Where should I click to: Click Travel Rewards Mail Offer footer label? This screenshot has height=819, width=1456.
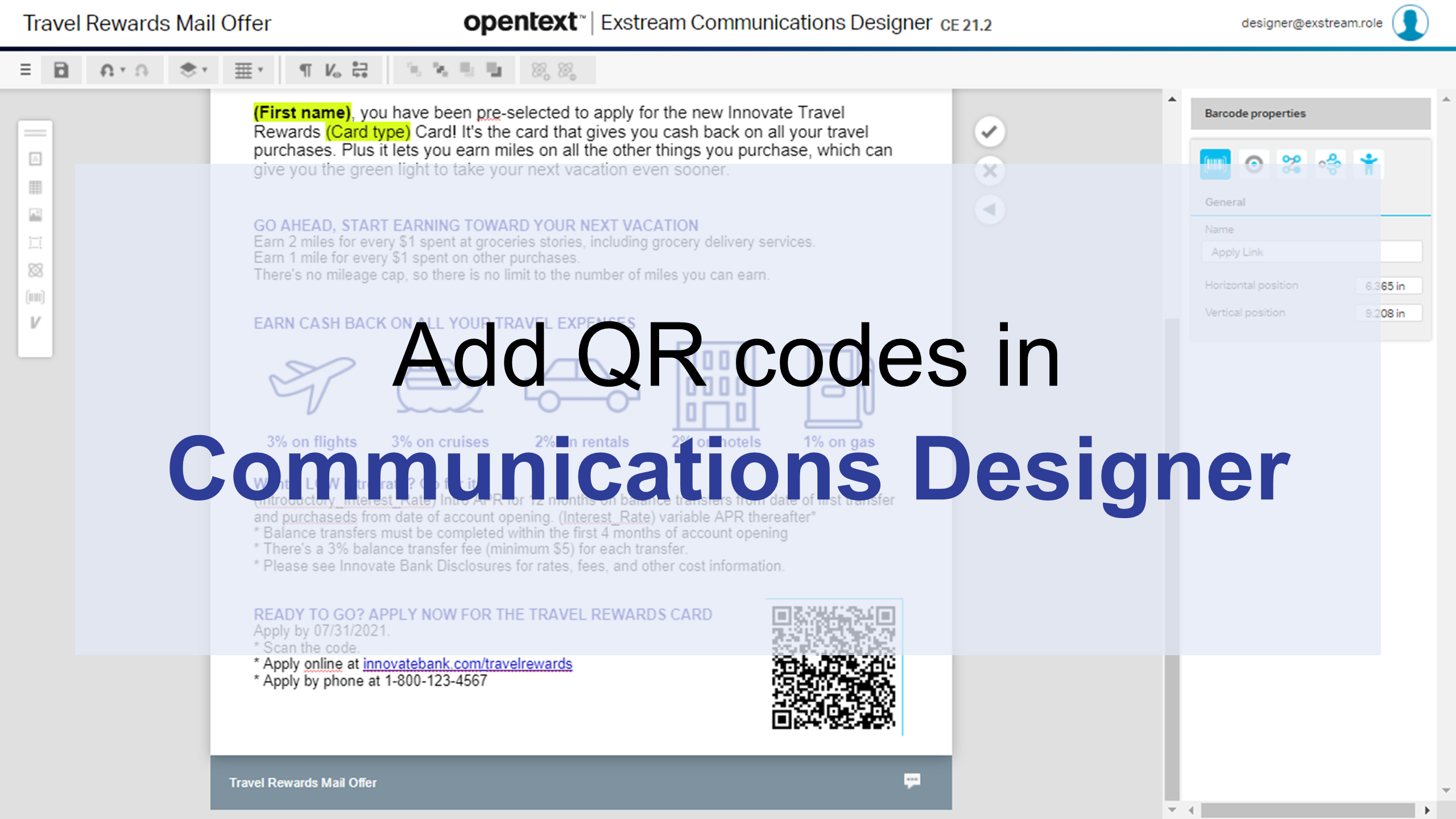point(303,783)
